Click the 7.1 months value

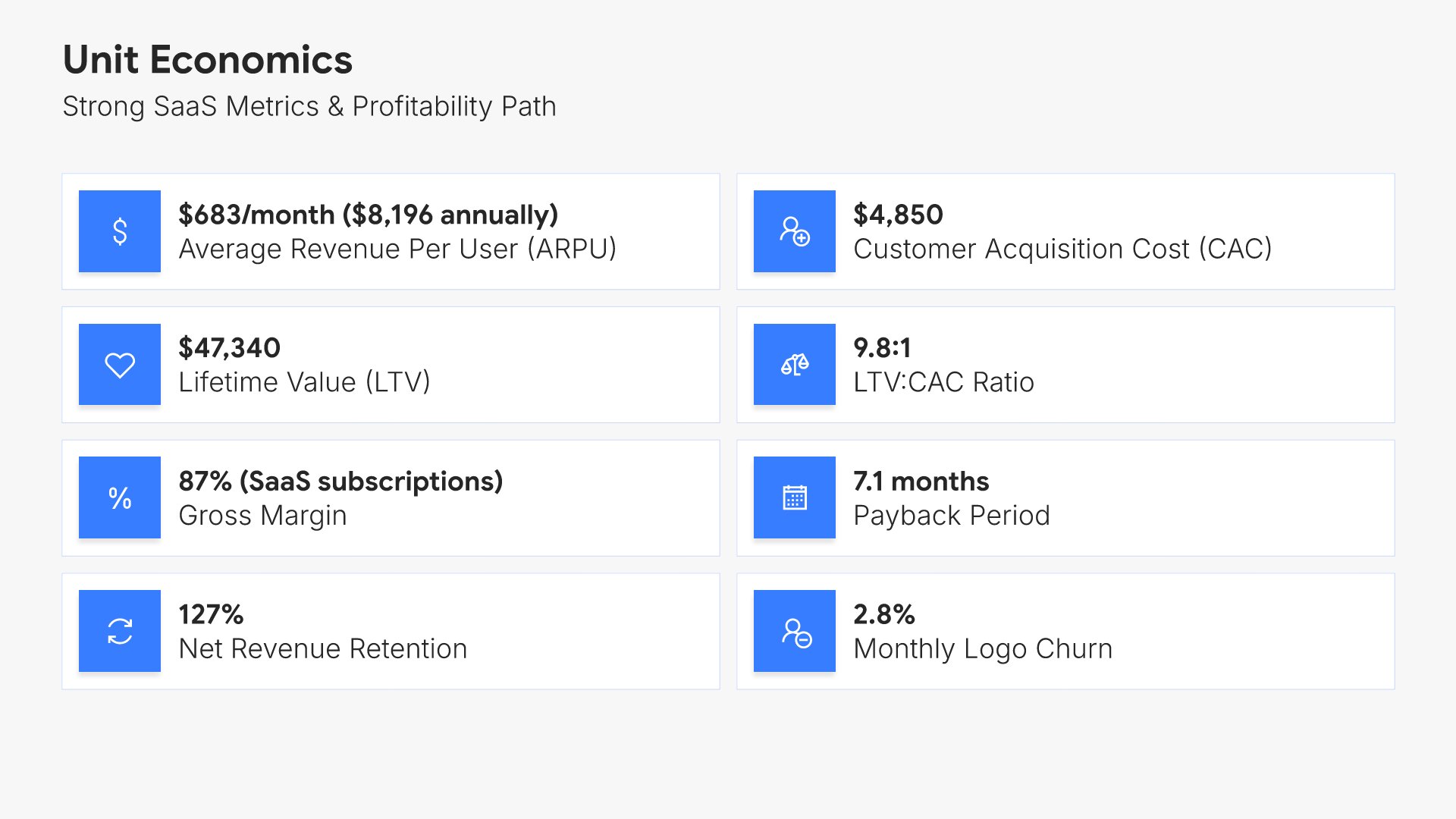point(921,482)
